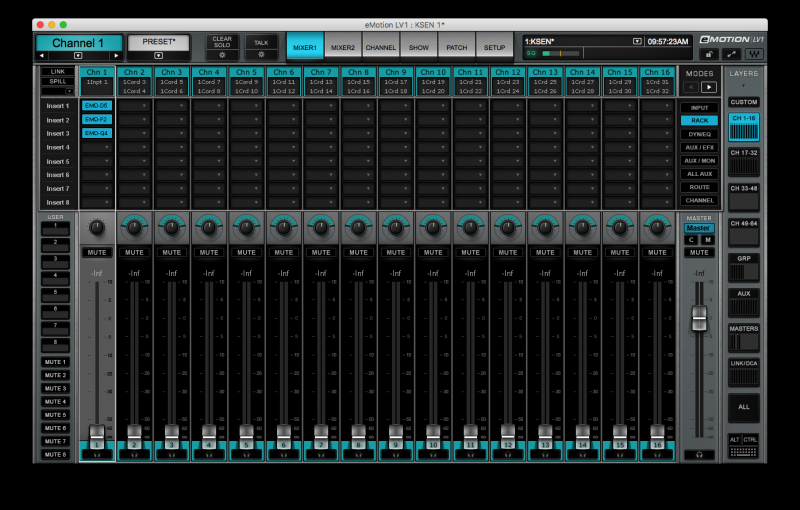Click the Modes next arrow

click(x=709, y=87)
